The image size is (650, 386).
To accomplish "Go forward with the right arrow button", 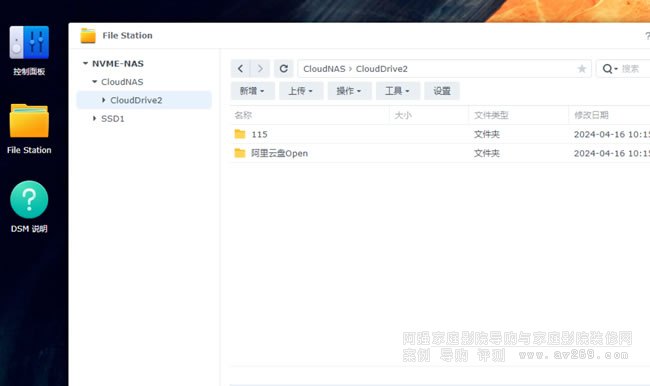I will (260, 68).
